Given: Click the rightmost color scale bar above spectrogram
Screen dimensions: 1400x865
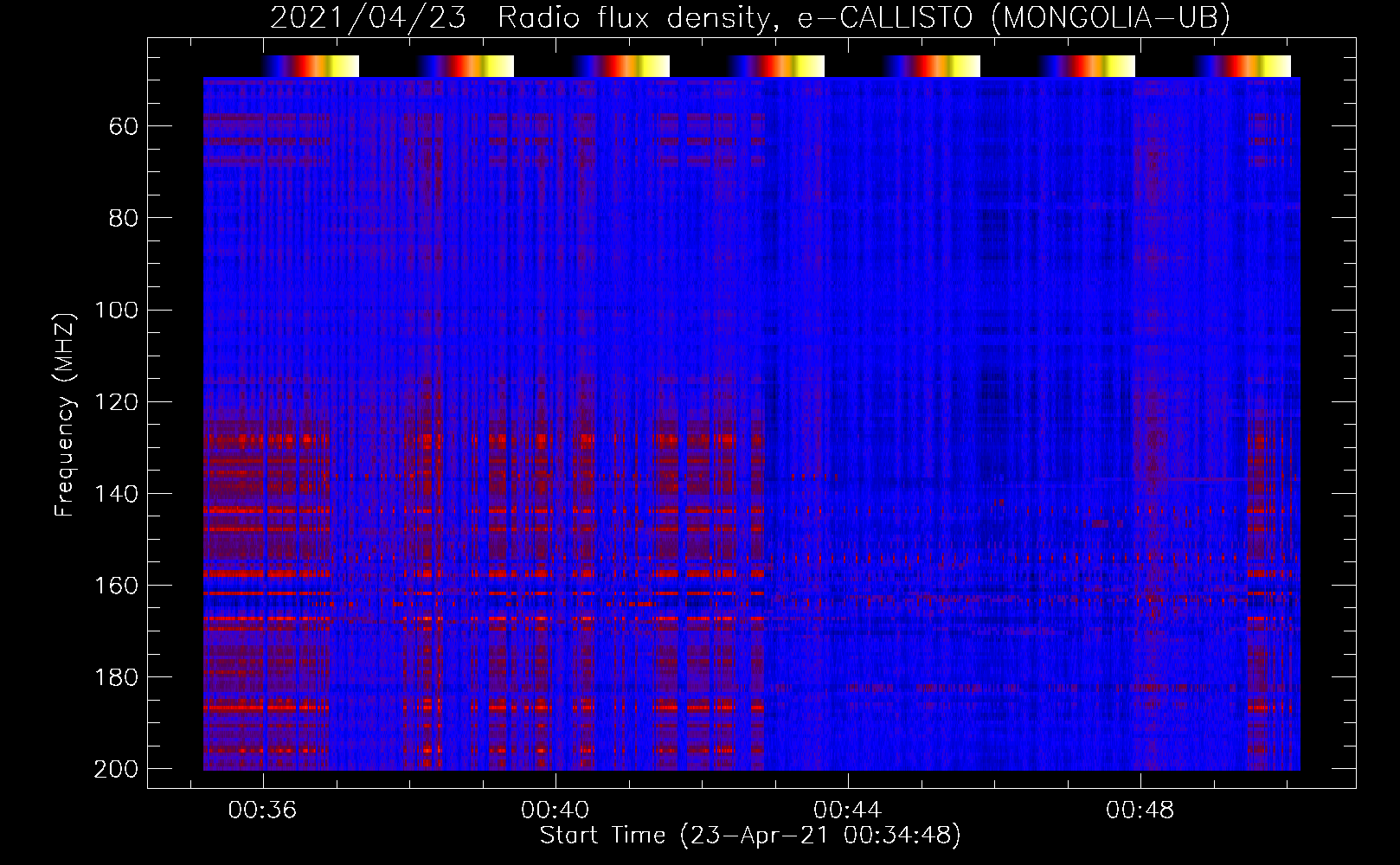Looking at the screenshot, I should tap(1242, 66).
